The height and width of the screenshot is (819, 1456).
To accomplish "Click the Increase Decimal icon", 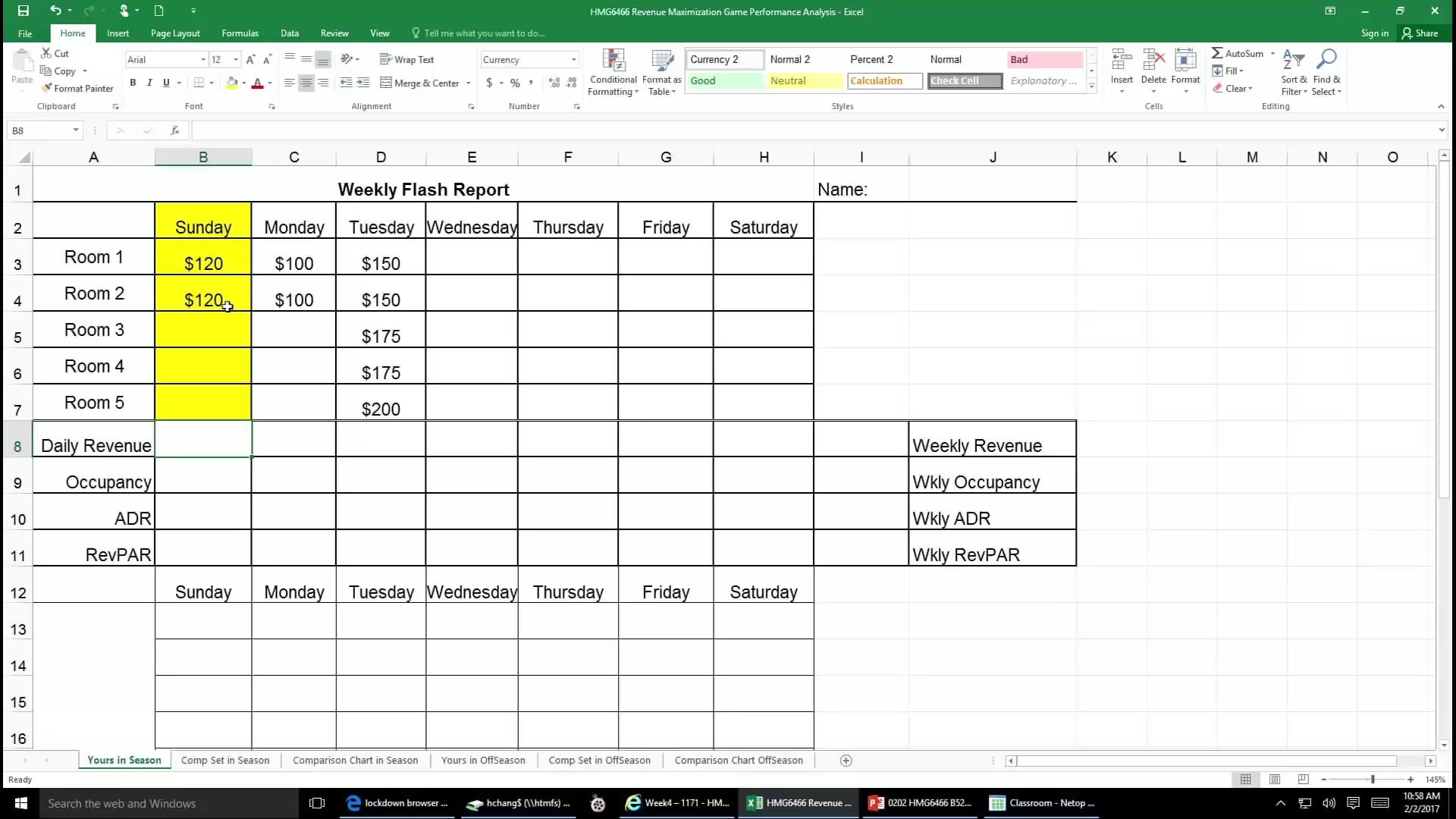I will (554, 83).
